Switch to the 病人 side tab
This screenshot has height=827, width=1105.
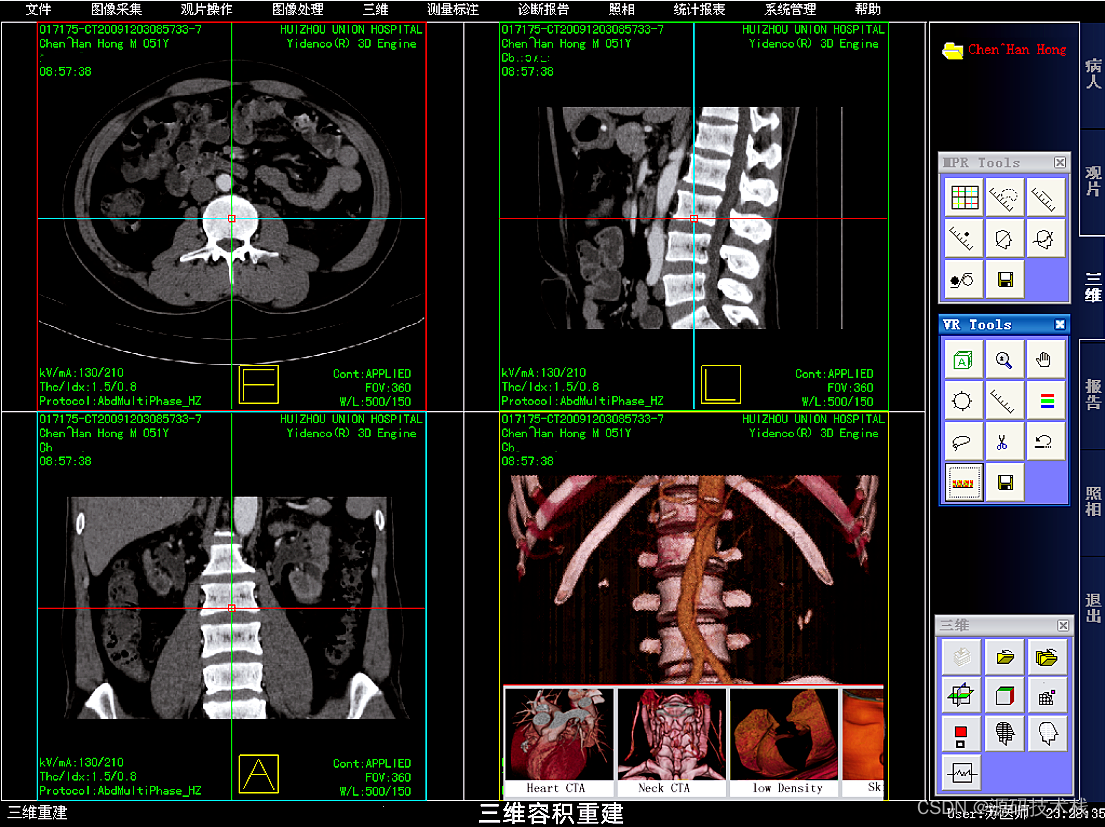(x=1092, y=74)
